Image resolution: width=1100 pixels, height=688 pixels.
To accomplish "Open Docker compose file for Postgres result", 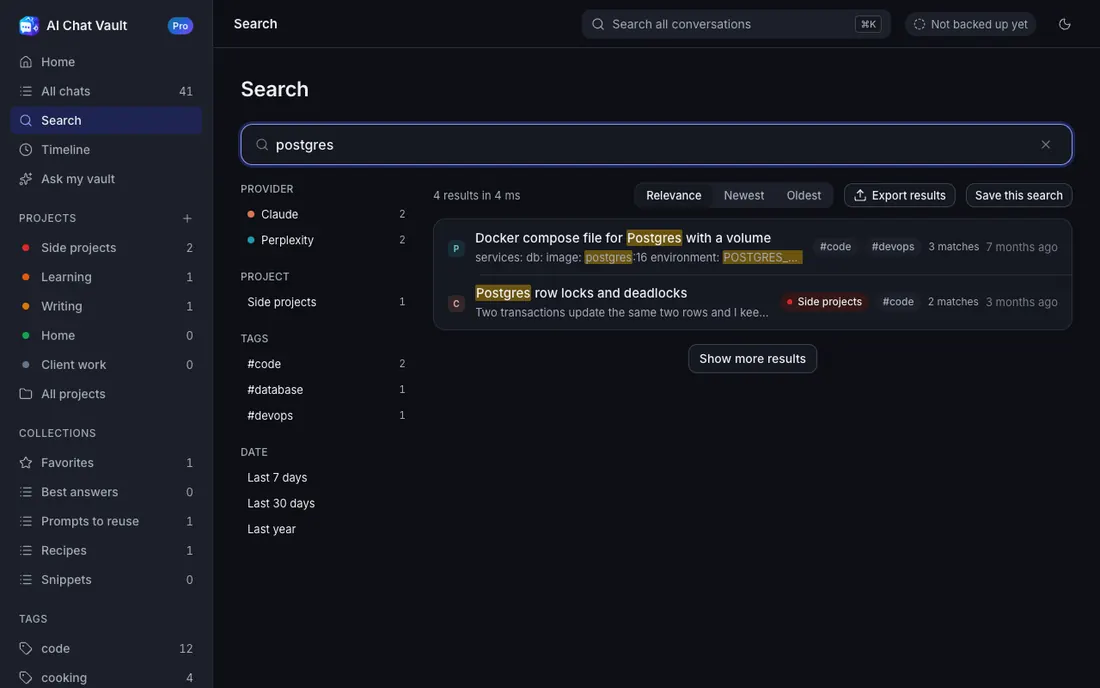I will [x=752, y=247].
